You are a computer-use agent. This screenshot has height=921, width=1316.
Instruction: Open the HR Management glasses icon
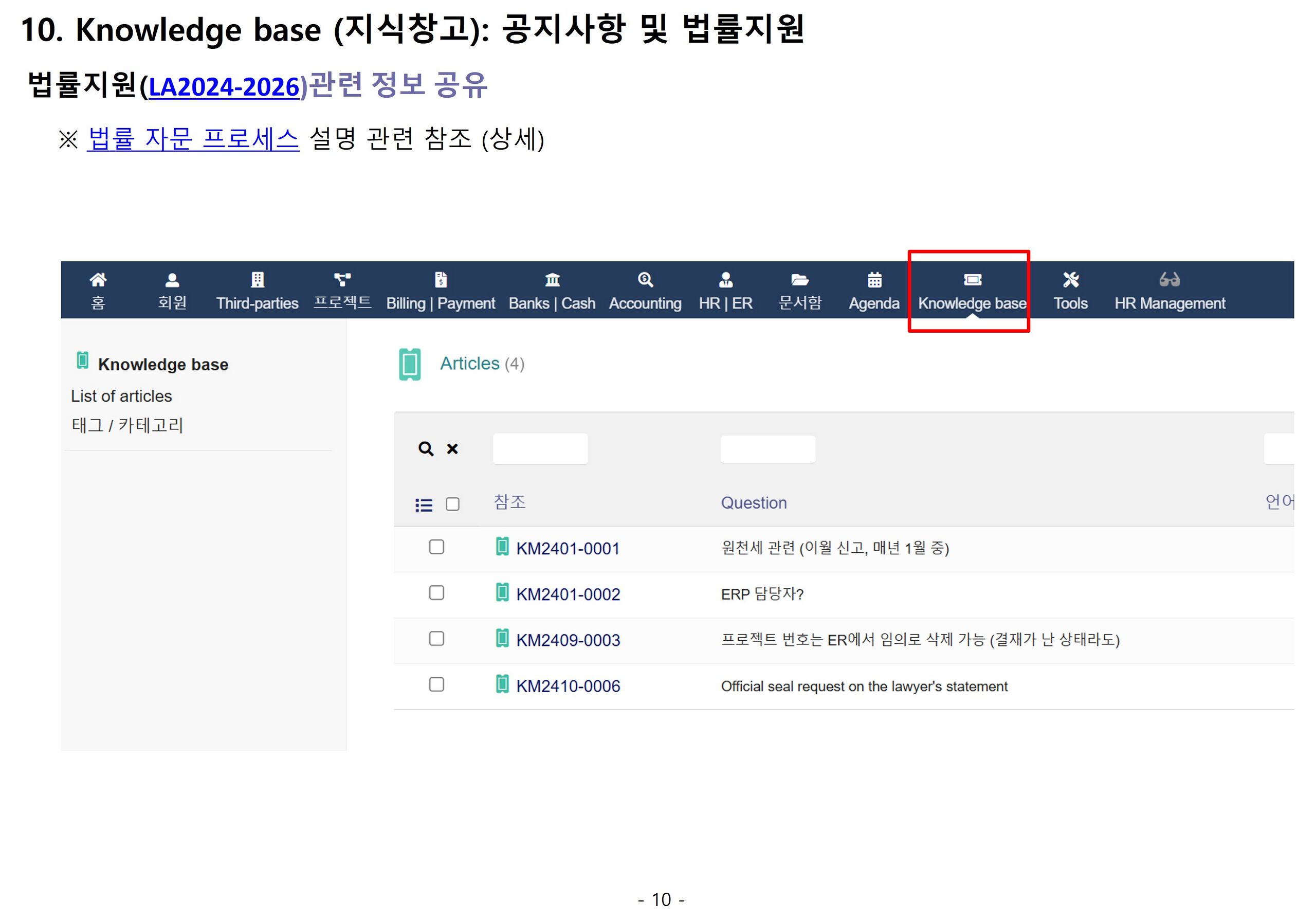[x=1169, y=280]
